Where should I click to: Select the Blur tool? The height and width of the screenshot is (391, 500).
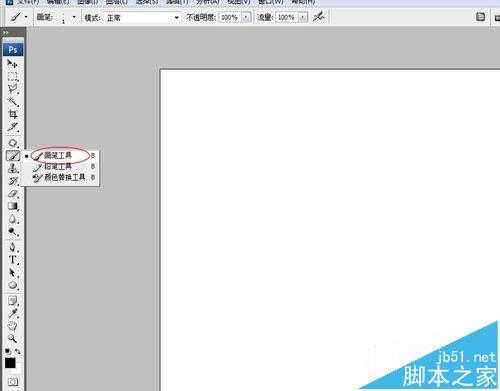pyautogui.click(x=13, y=219)
